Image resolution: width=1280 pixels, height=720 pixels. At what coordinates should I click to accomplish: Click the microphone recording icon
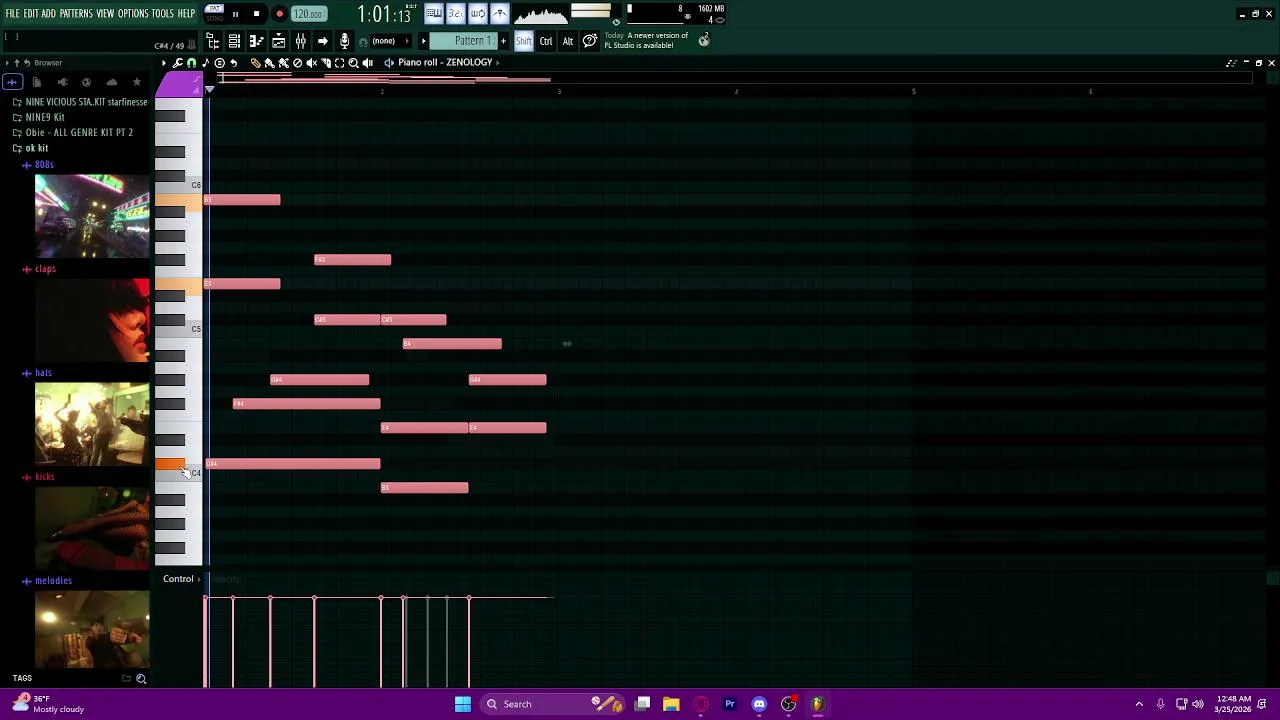(344, 41)
